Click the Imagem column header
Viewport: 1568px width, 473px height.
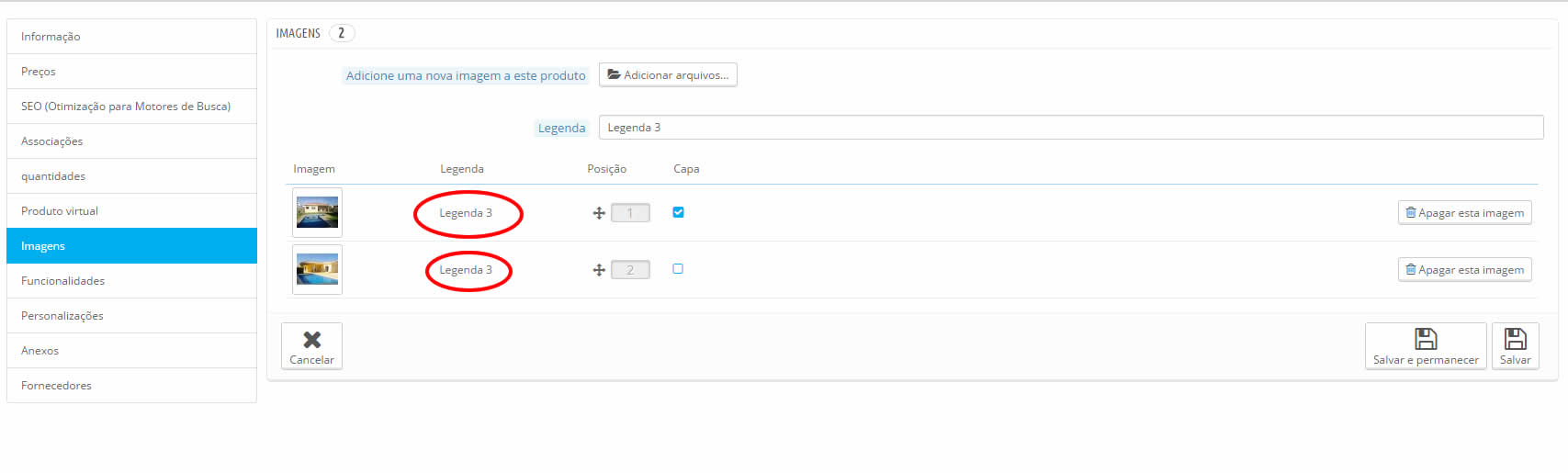click(x=314, y=169)
